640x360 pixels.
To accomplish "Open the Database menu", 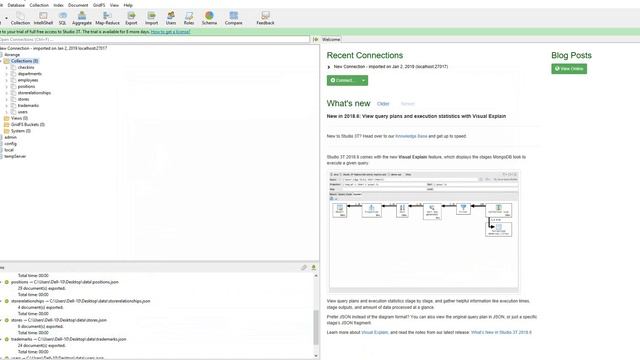I will tap(16, 5).
